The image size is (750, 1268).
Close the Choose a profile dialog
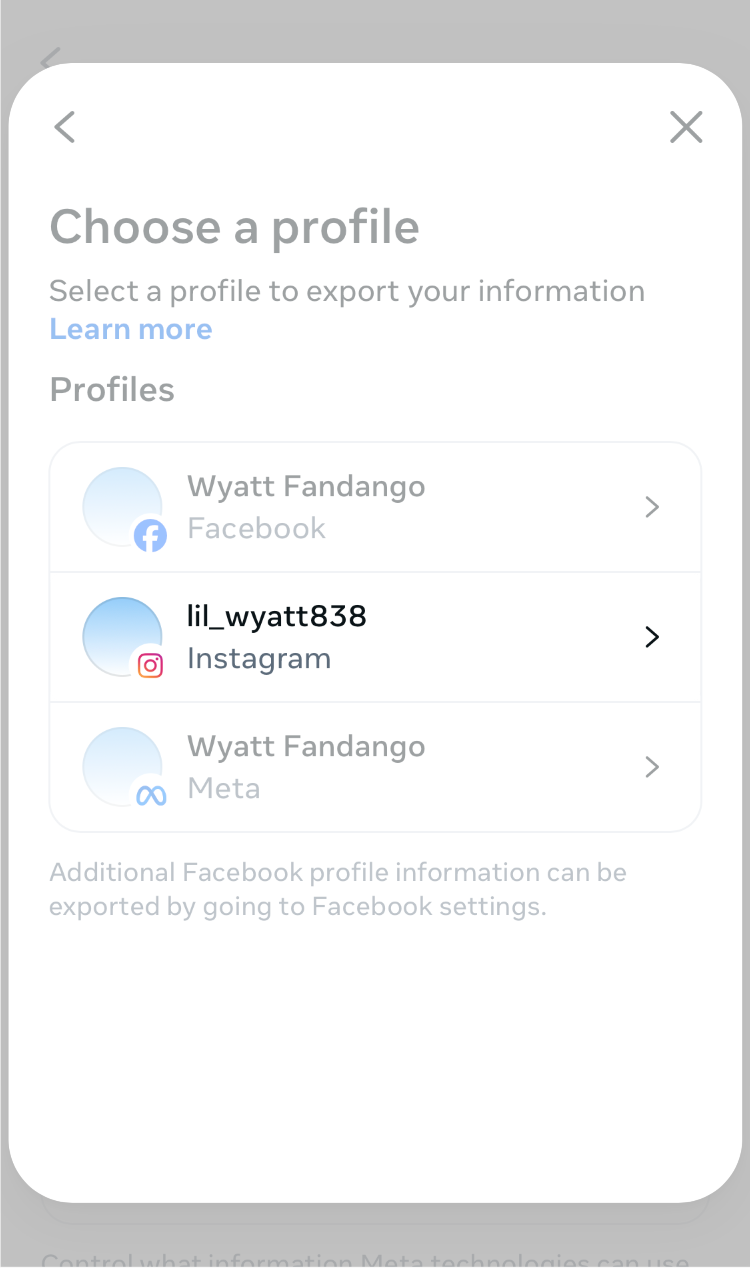[x=686, y=127]
